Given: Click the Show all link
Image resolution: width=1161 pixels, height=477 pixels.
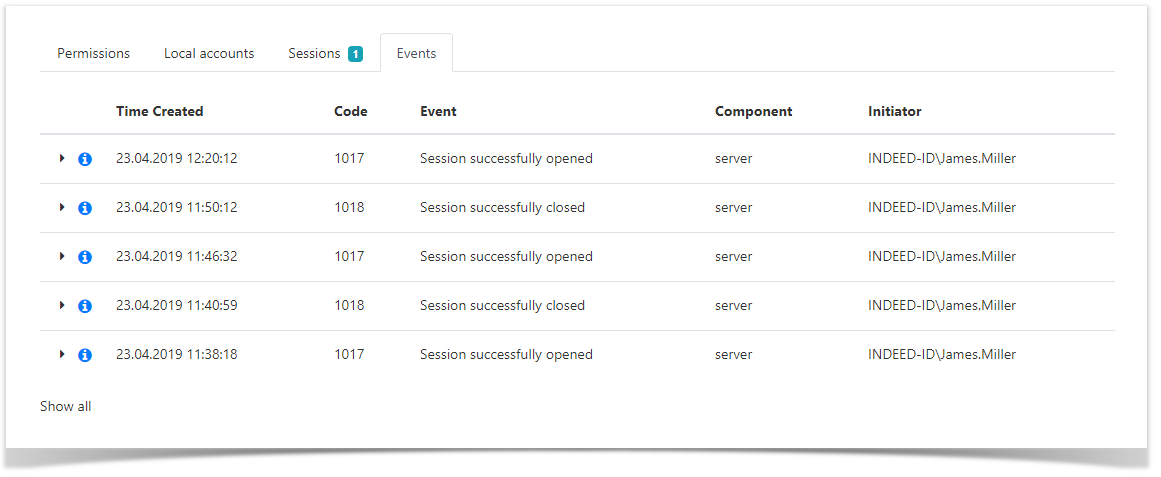Looking at the screenshot, I should click(66, 406).
